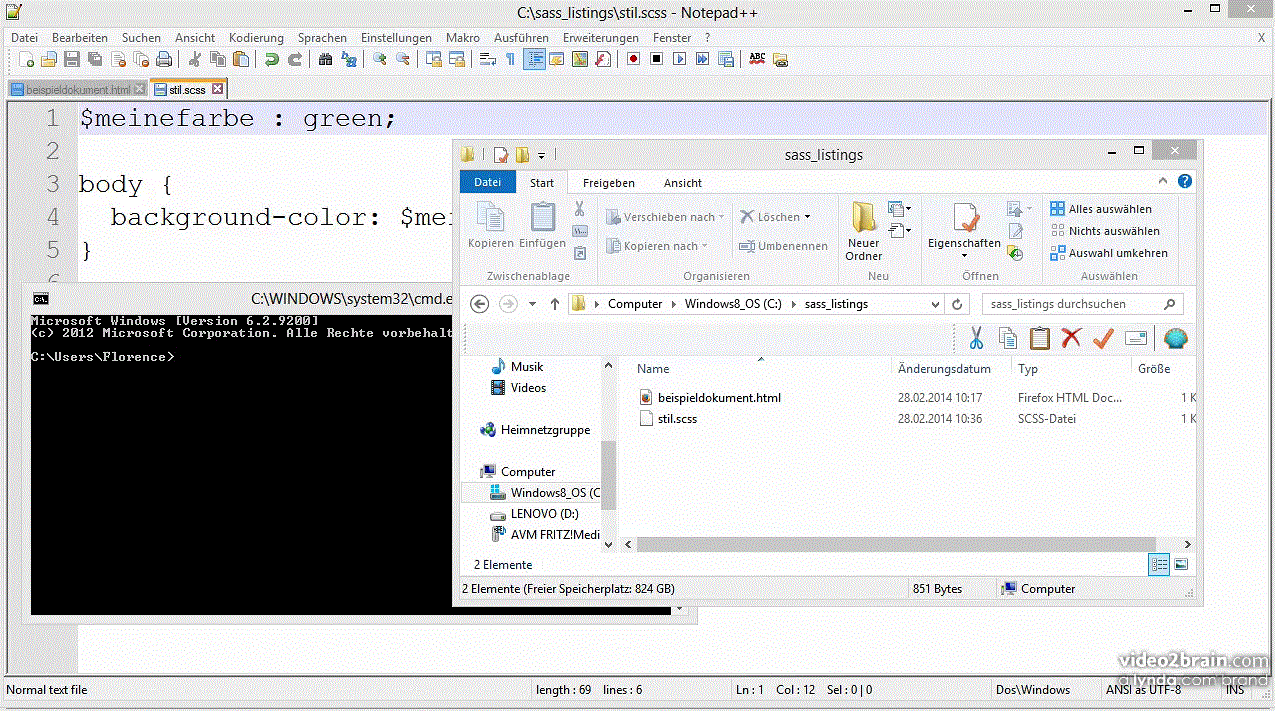Open the Löschen dropdown arrow
The image size is (1275, 711).
pyautogui.click(x=807, y=217)
